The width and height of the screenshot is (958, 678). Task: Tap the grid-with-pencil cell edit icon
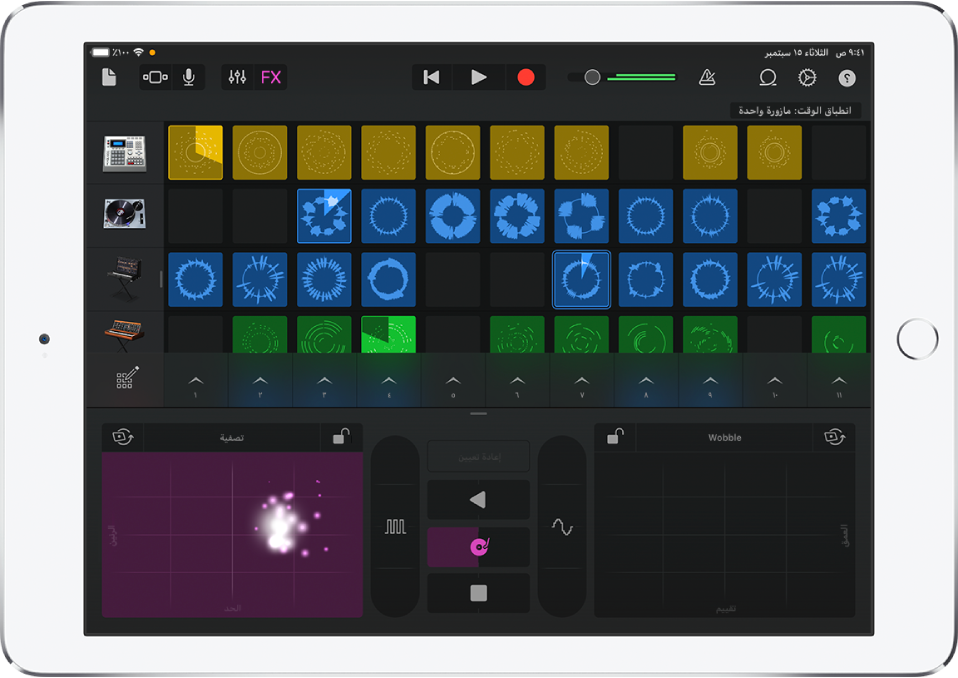coord(125,380)
